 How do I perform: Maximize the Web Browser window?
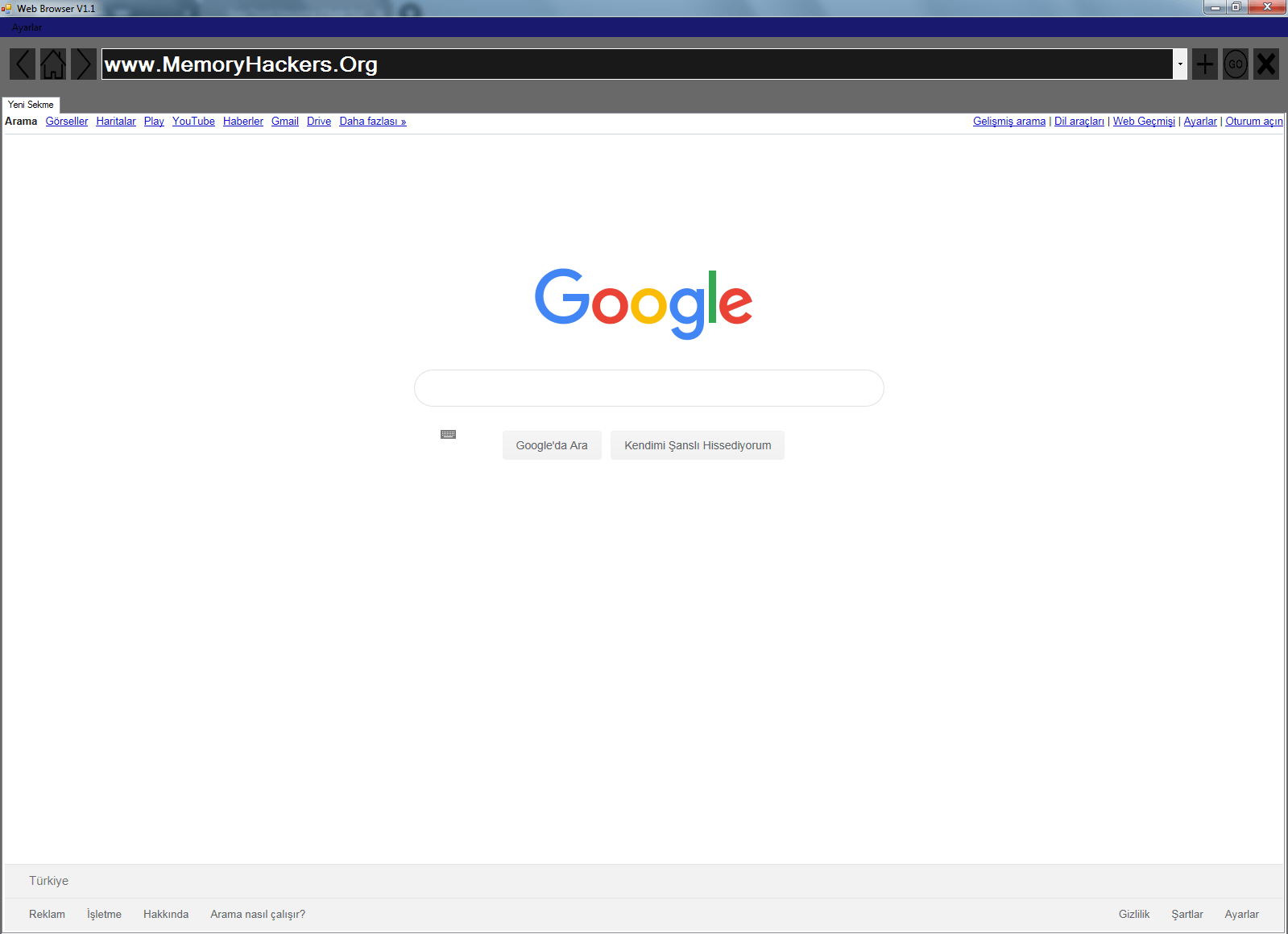point(1236,7)
